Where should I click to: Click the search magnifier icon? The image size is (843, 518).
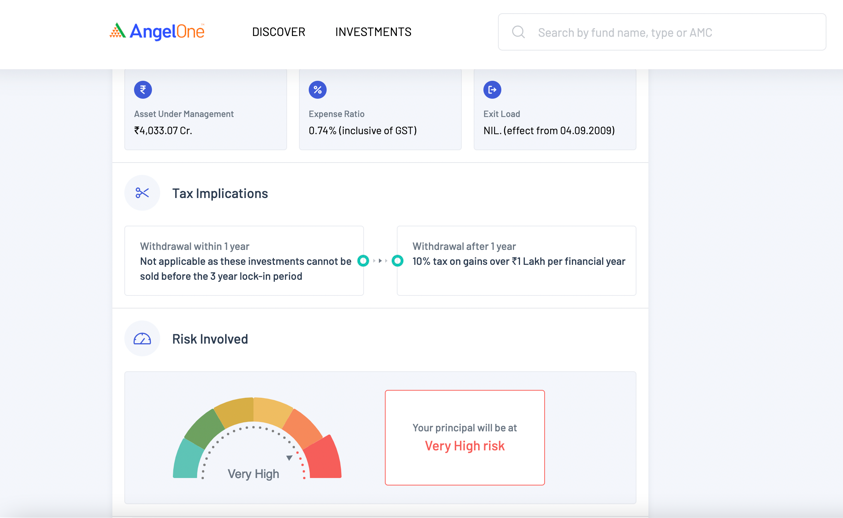point(518,32)
